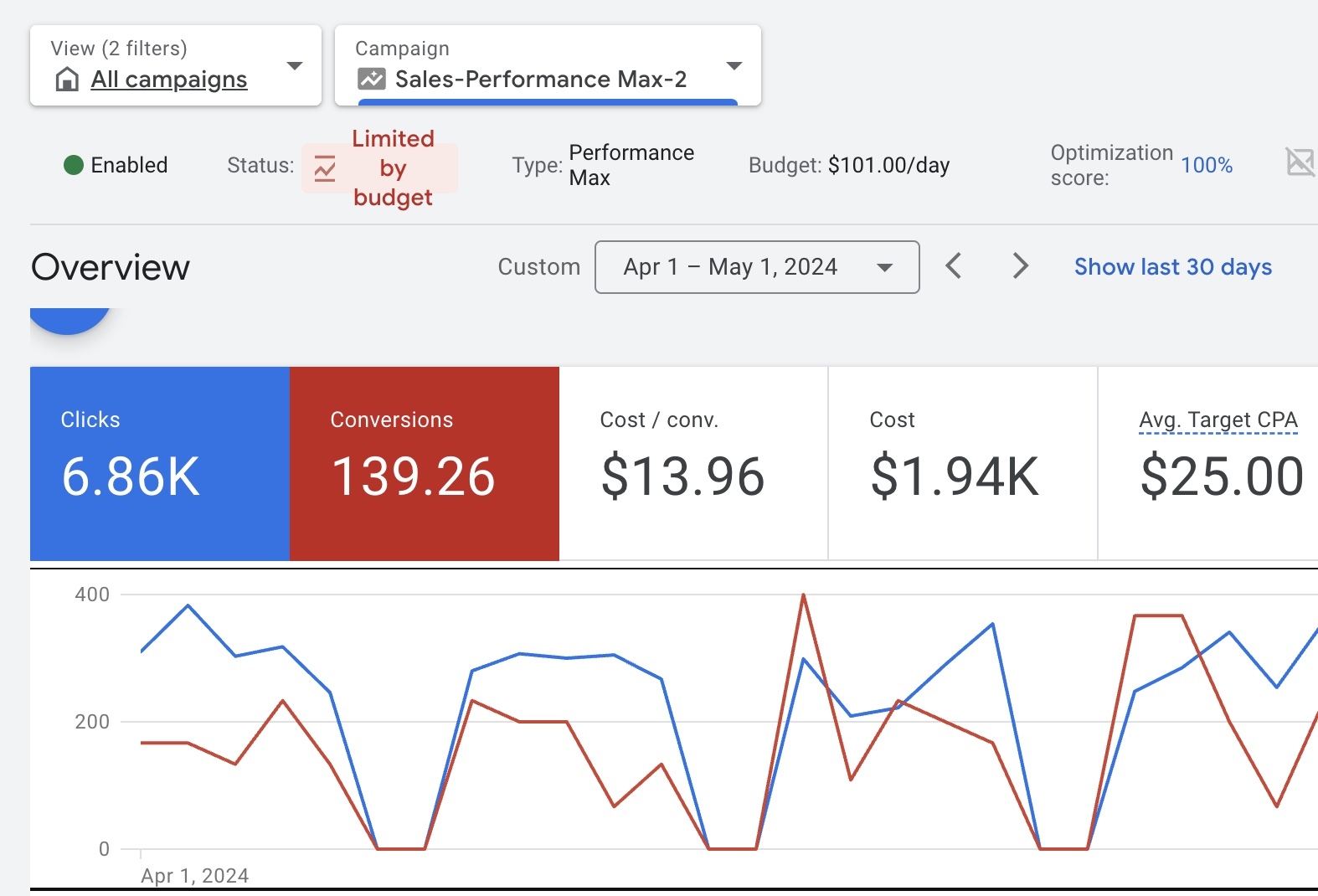Click the partially visible blue circle button below Overview

(70, 321)
